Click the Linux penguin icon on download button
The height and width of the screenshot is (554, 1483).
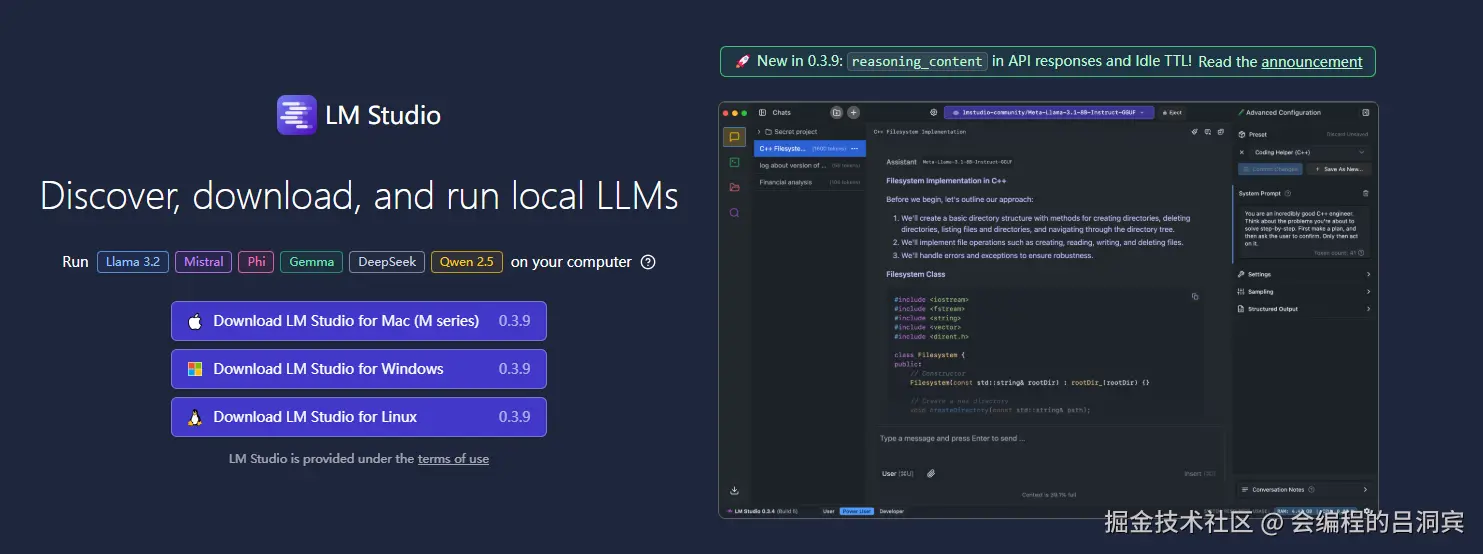pos(195,417)
